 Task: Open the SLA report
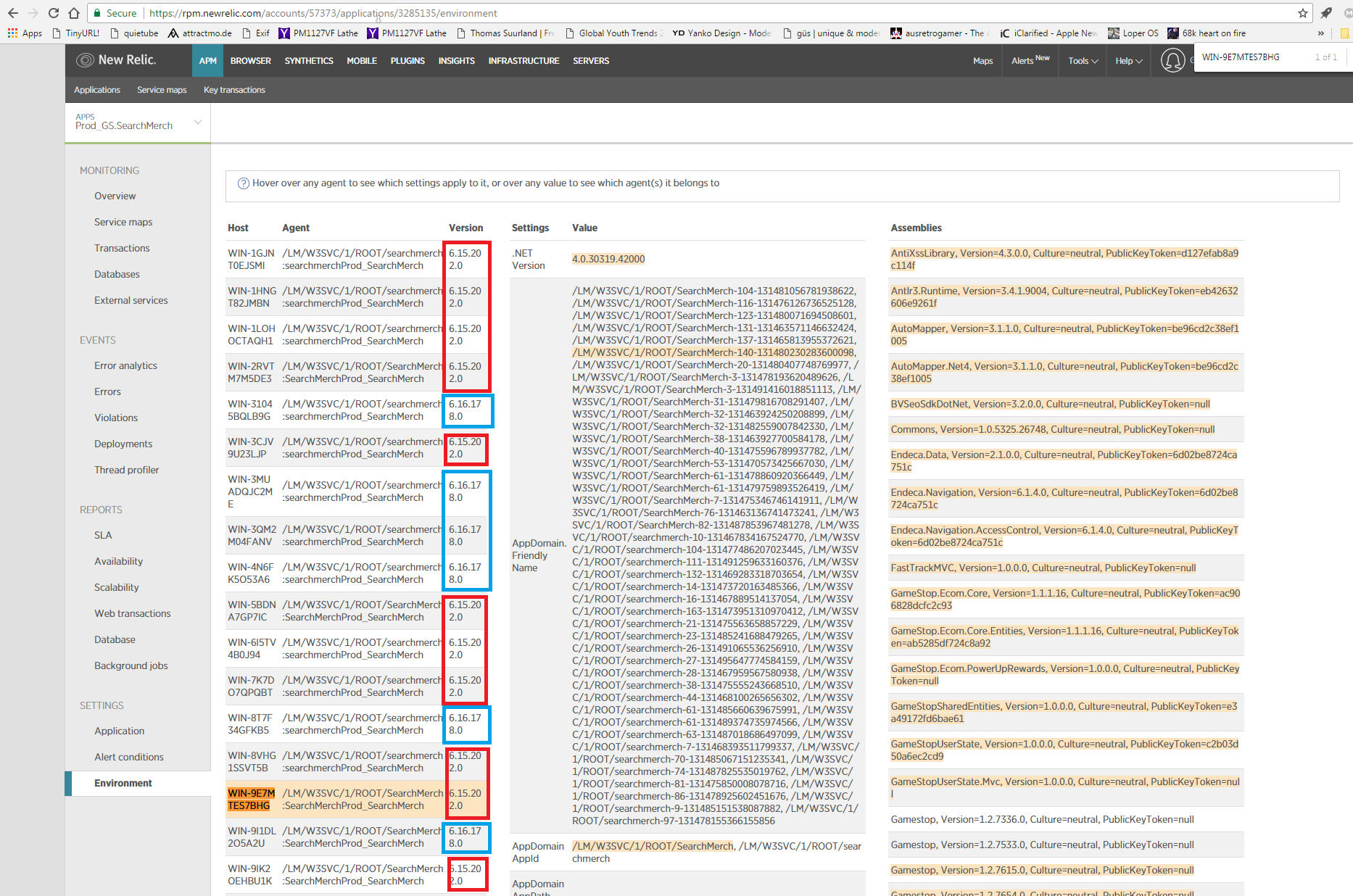(103, 535)
